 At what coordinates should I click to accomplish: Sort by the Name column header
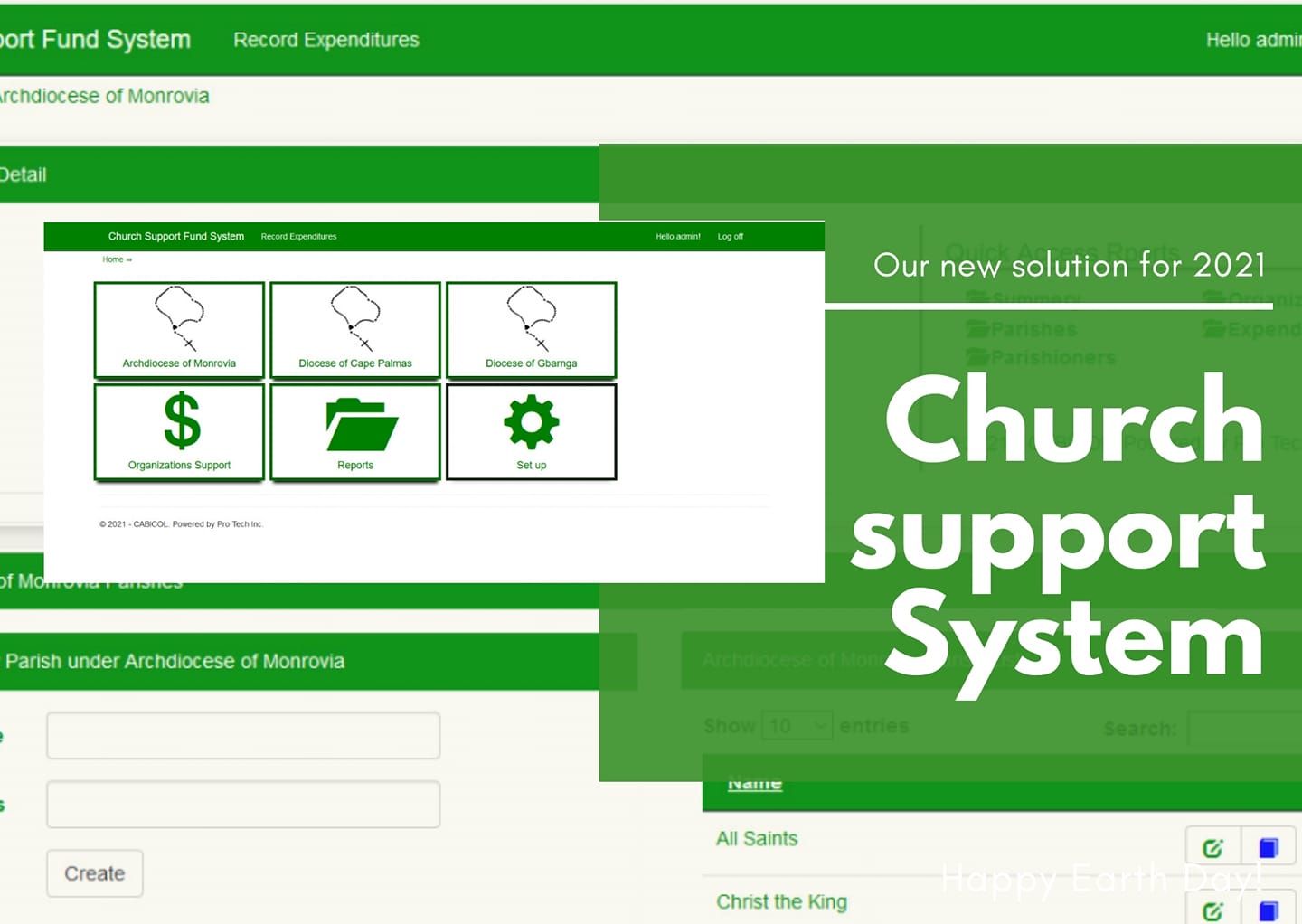coord(755,783)
